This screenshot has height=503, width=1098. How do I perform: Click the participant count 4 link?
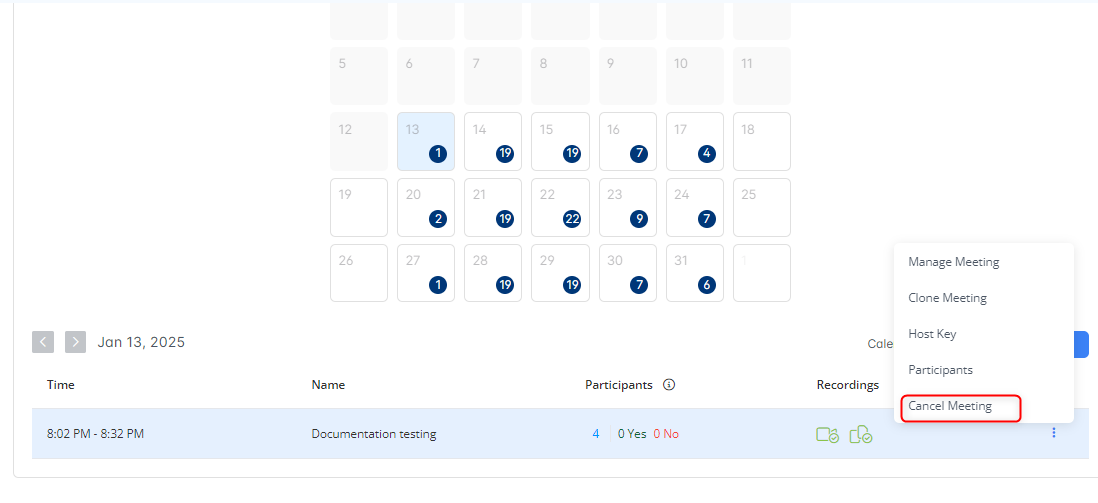[596, 434]
